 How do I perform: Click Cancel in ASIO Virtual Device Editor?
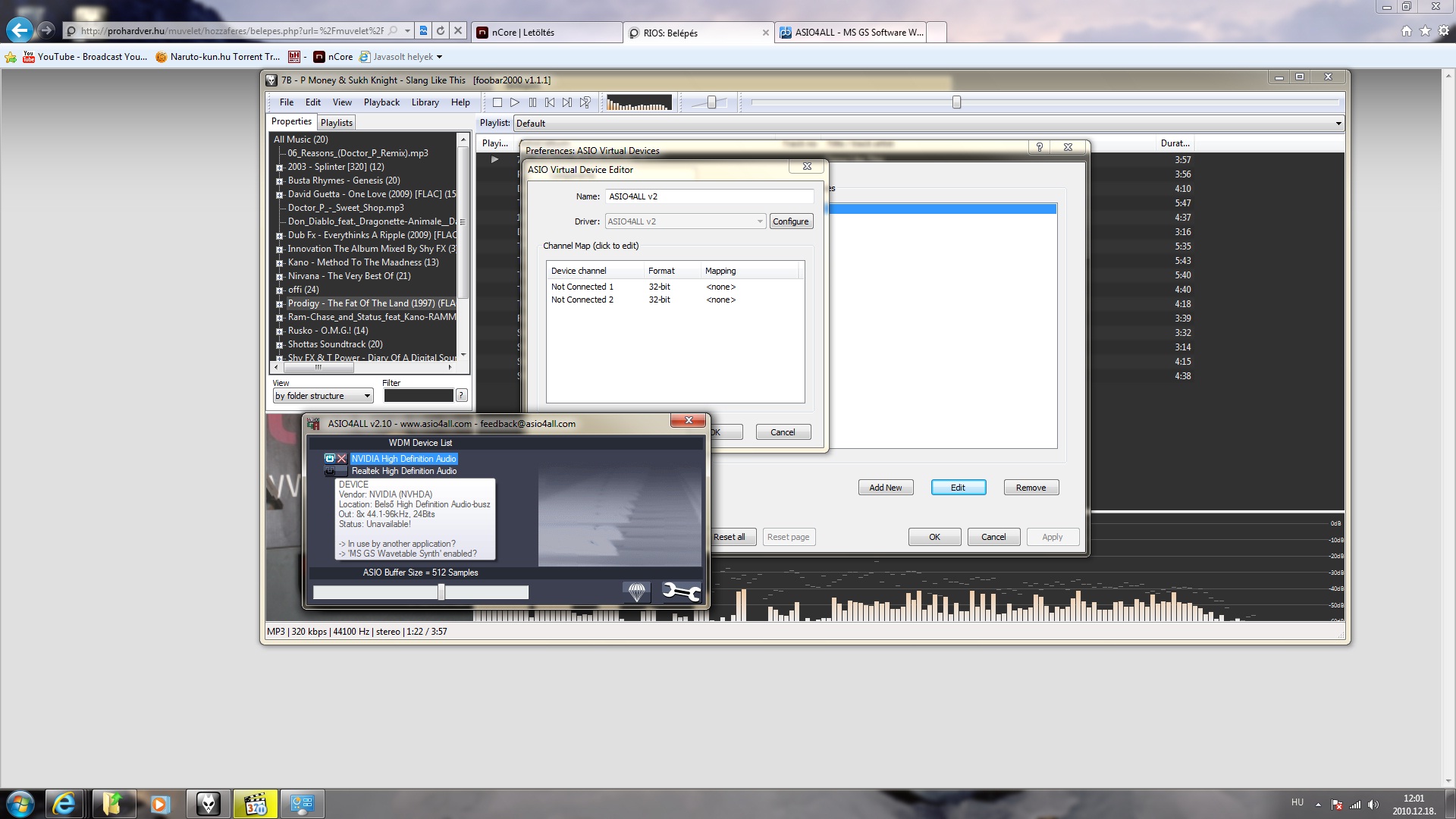point(783,432)
